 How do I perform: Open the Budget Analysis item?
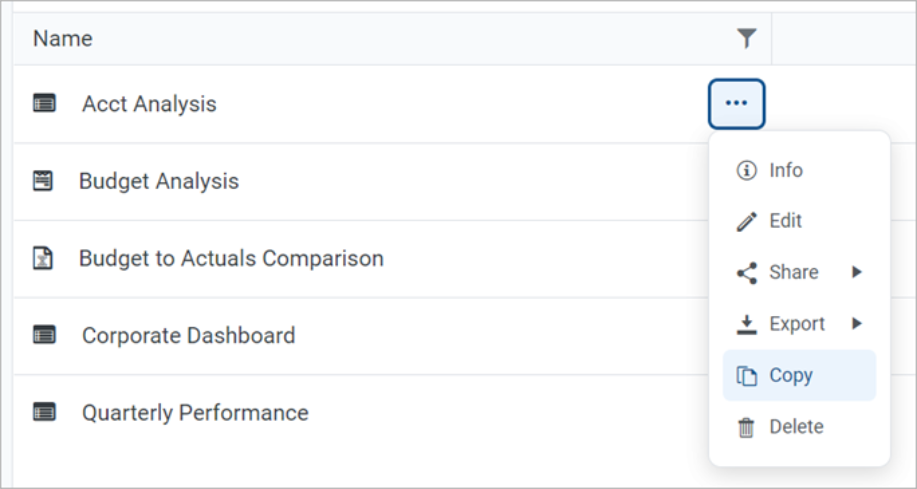pos(159,181)
